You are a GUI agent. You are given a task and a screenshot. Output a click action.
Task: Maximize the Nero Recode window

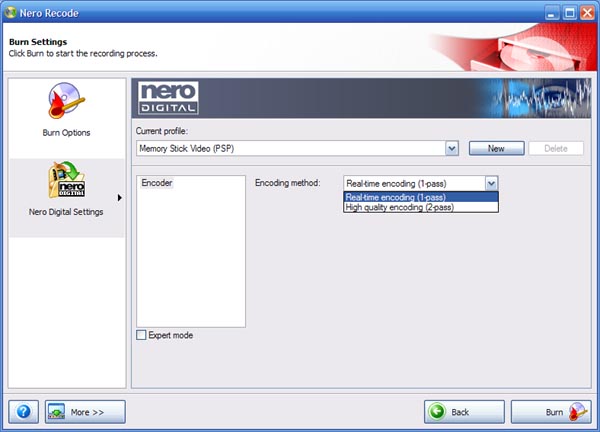click(x=569, y=13)
